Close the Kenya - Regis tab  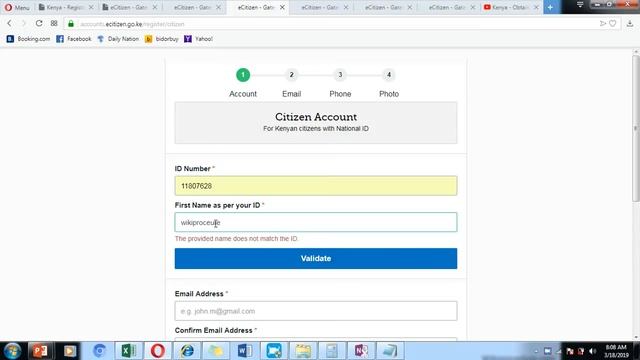point(91,7)
